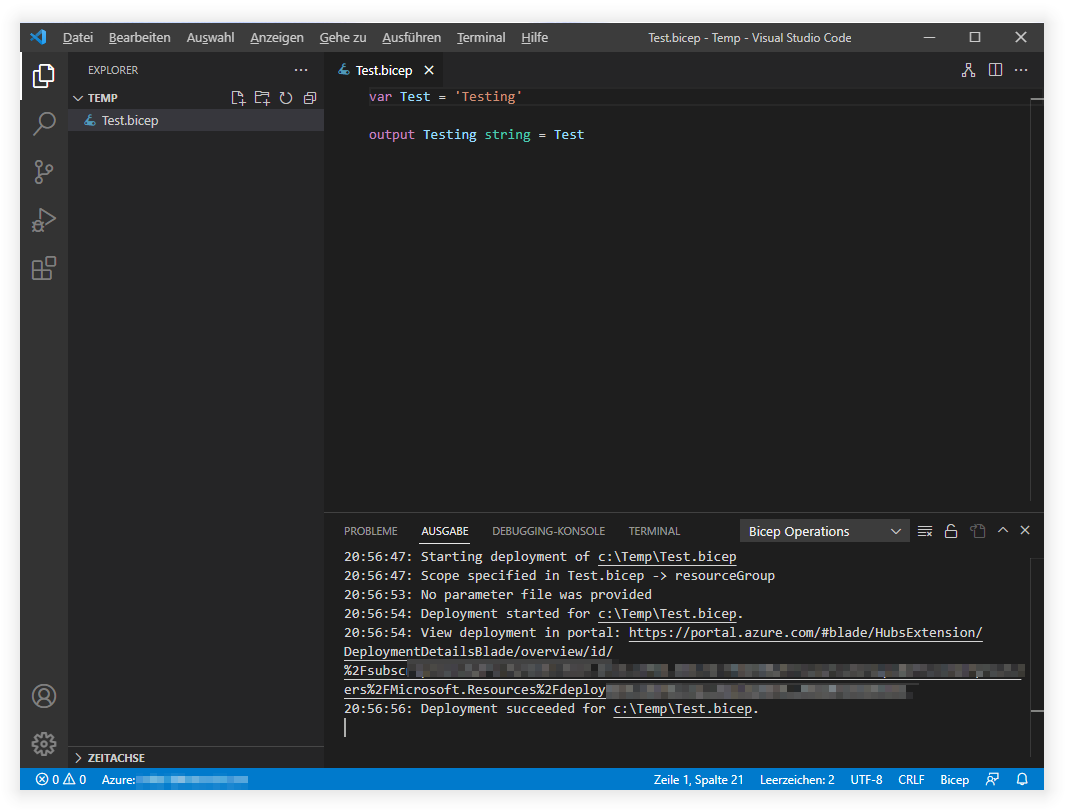Open output log in a new editor
1065x810 pixels.
click(x=977, y=531)
